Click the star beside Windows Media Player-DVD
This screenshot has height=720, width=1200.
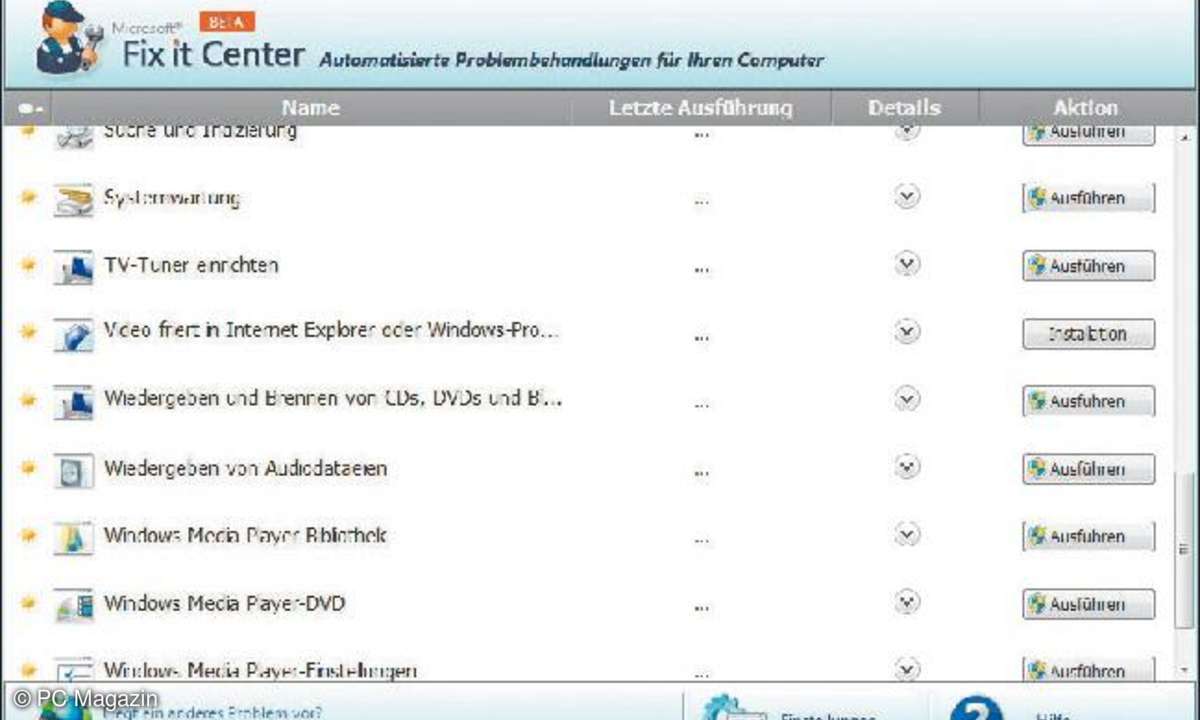(x=28, y=602)
